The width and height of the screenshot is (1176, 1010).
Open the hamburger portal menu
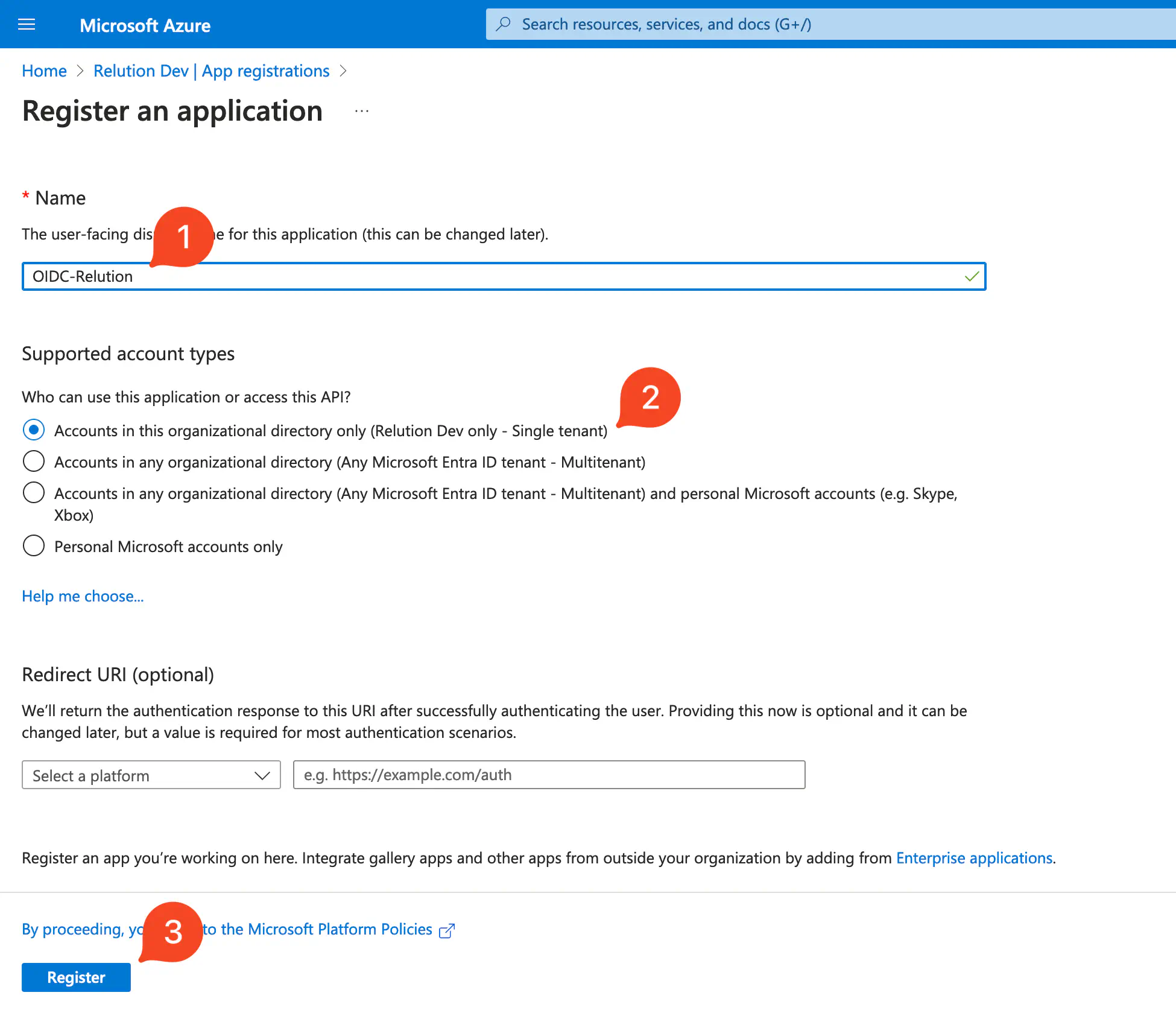[27, 25]
